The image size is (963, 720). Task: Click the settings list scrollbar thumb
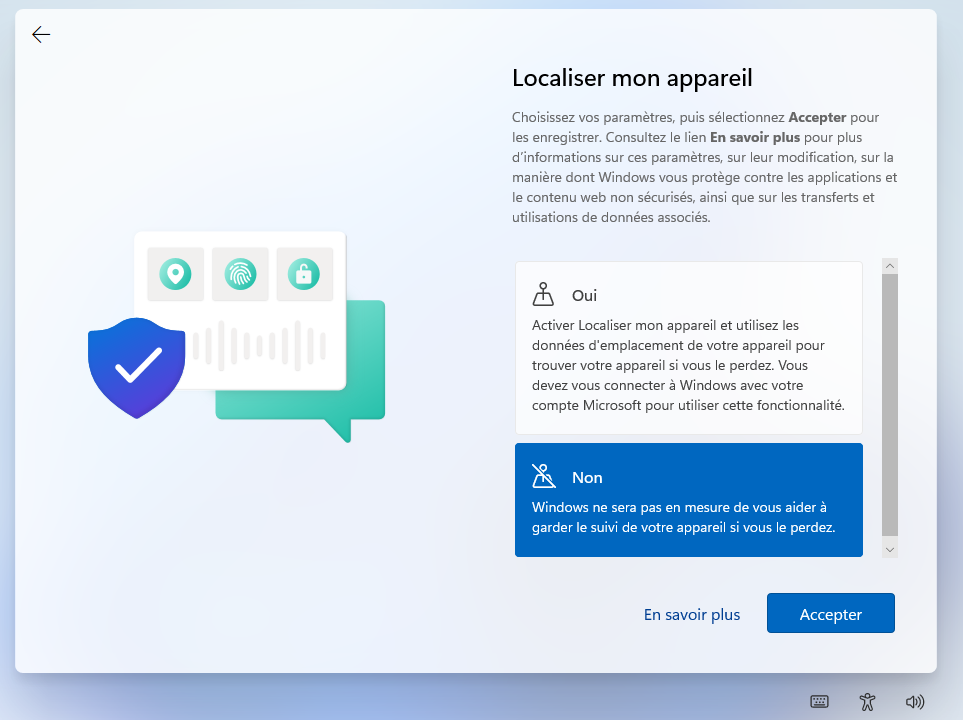[890, 405]
